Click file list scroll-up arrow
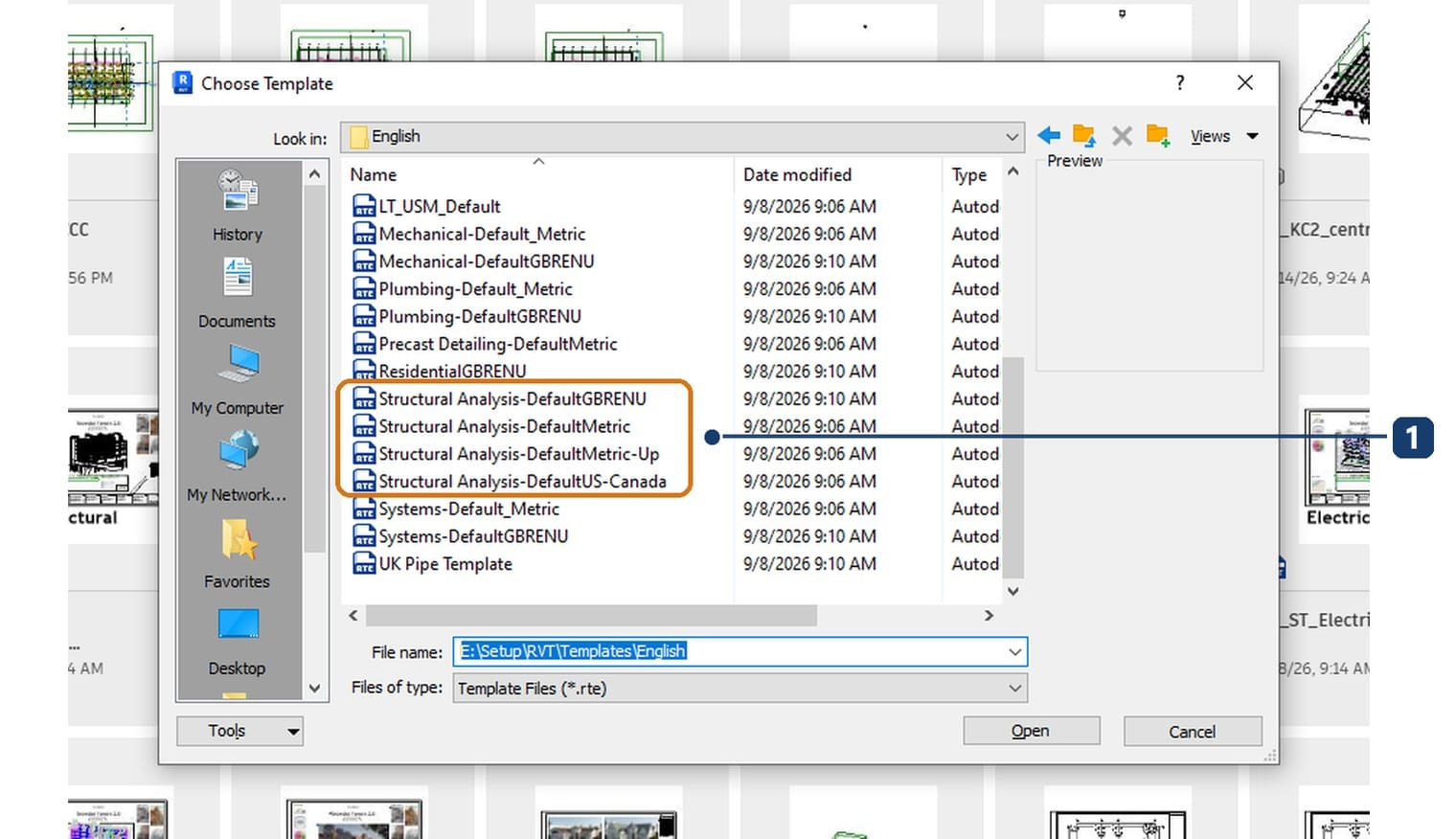 [x=1013, y=172]
